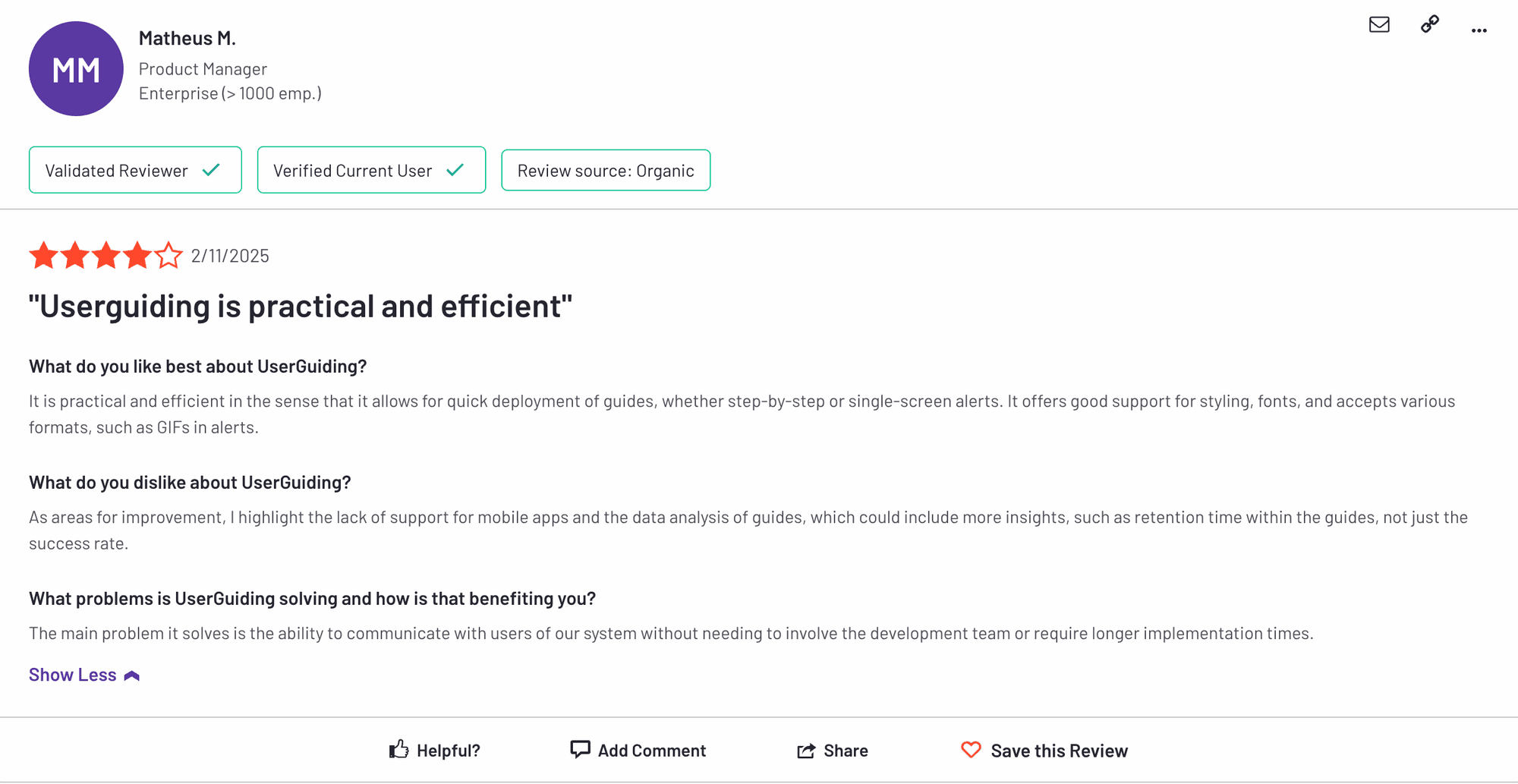Click the Review source: Organic badge

pyautogui.click(x=606, y=170)
